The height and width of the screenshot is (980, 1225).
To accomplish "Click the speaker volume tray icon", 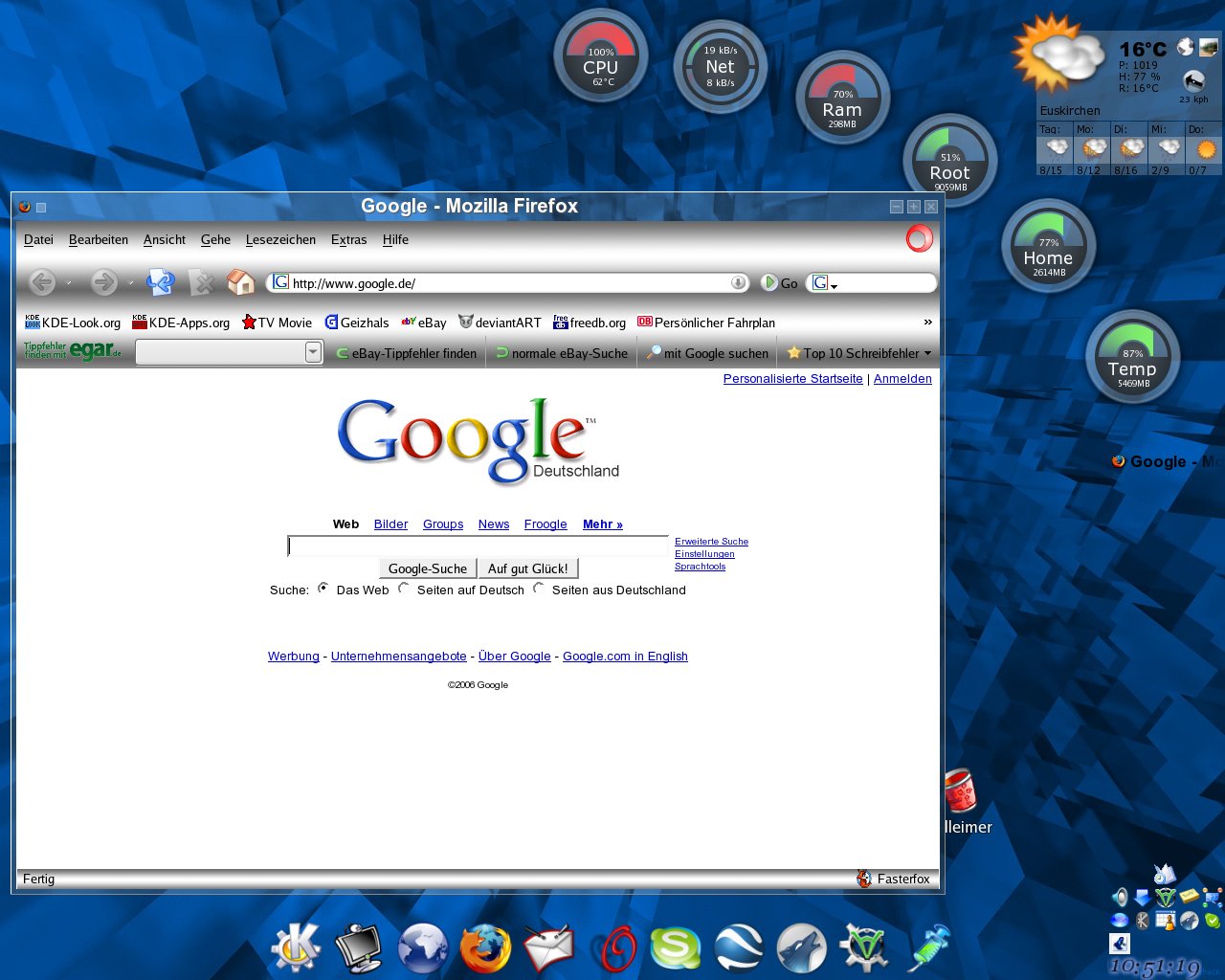I will (x=1120, y=897).
